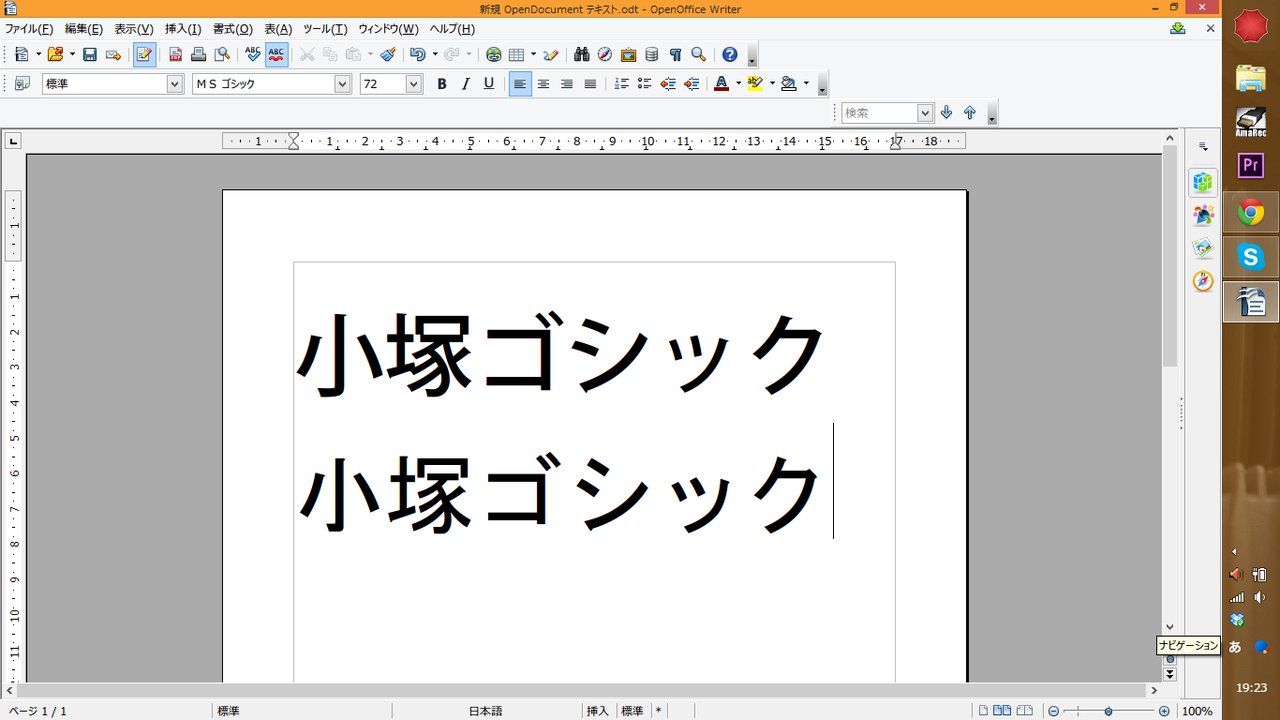Screen dimensions: 1280x720
Task: Turn on Bullets list
Action: tap(645, 84)
